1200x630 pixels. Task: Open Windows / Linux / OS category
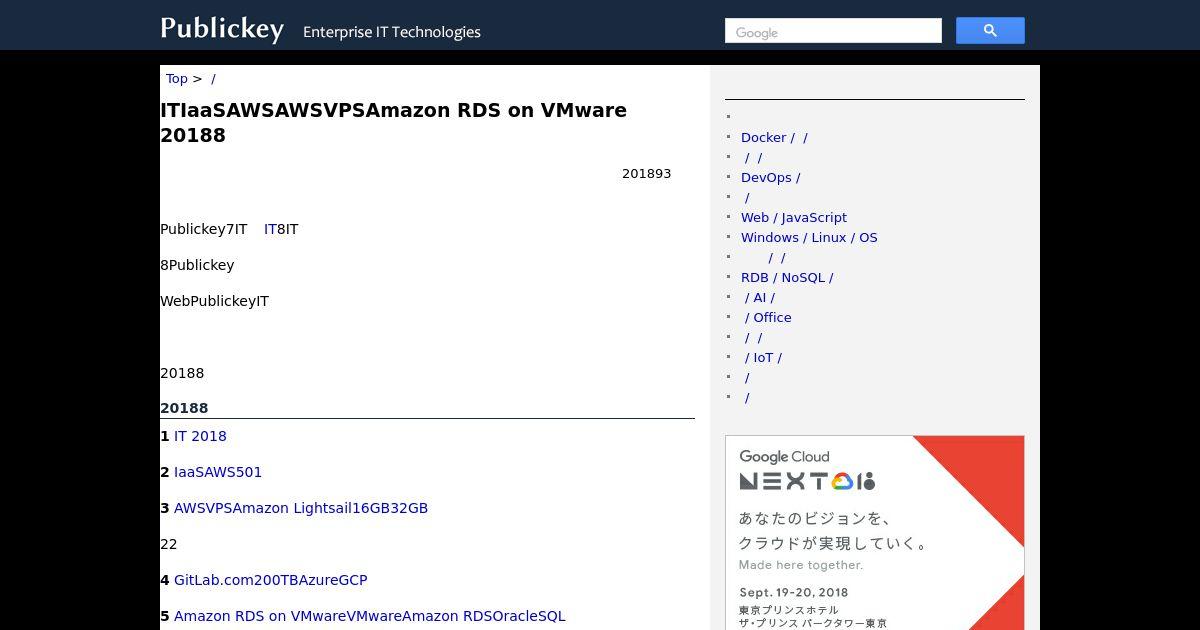coord(809,238)
